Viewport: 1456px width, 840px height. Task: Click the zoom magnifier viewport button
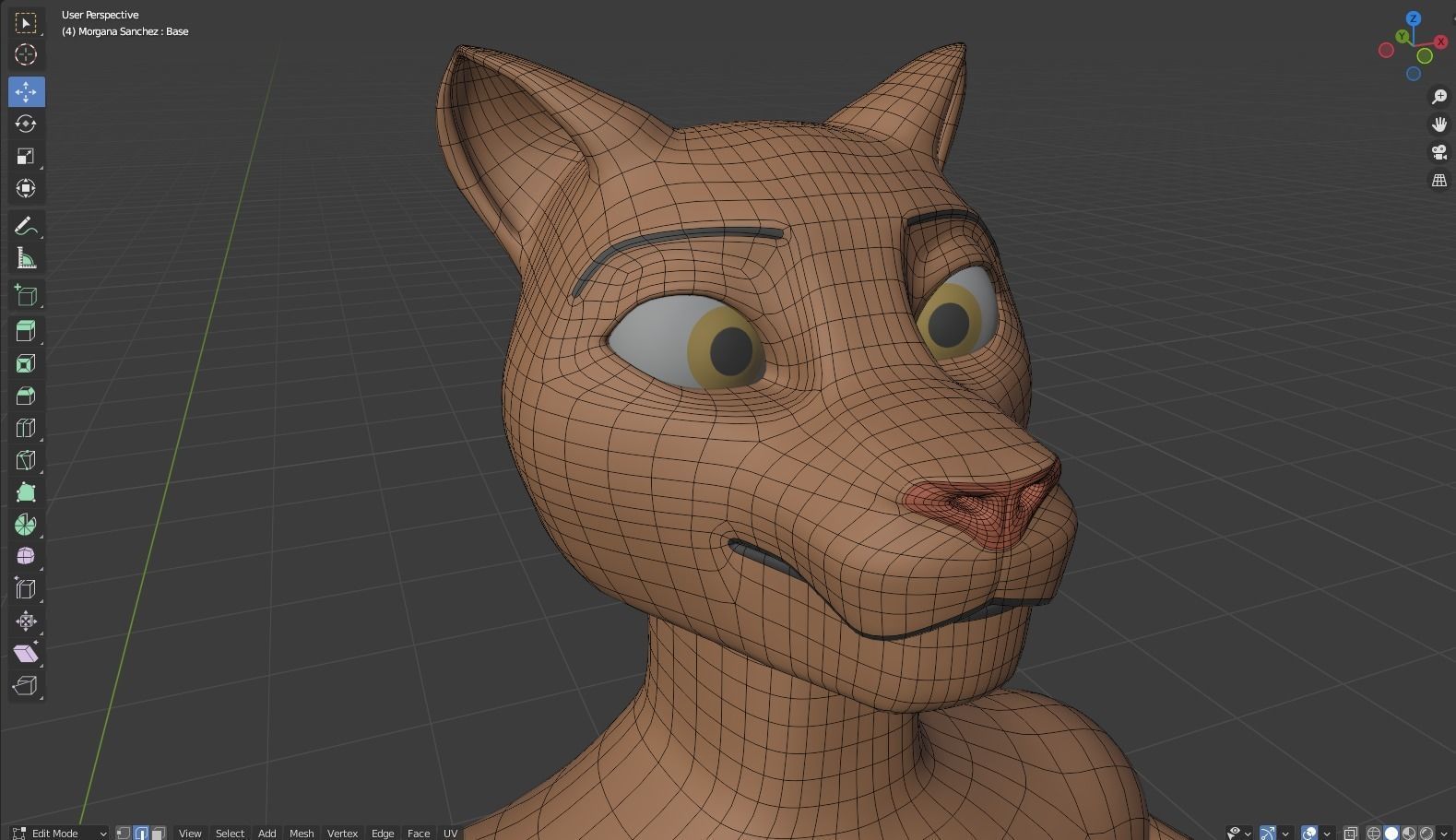[1438, 97]
